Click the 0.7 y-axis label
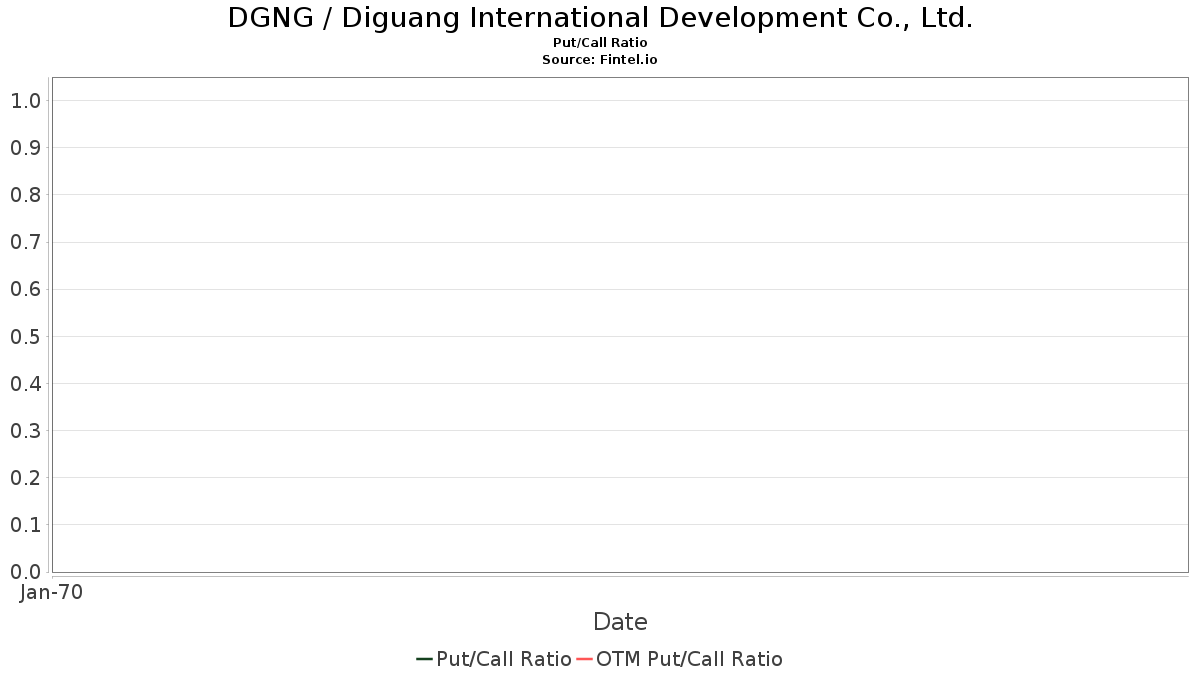The width and height of the screenshot is (1200, 675). [25, 242]
